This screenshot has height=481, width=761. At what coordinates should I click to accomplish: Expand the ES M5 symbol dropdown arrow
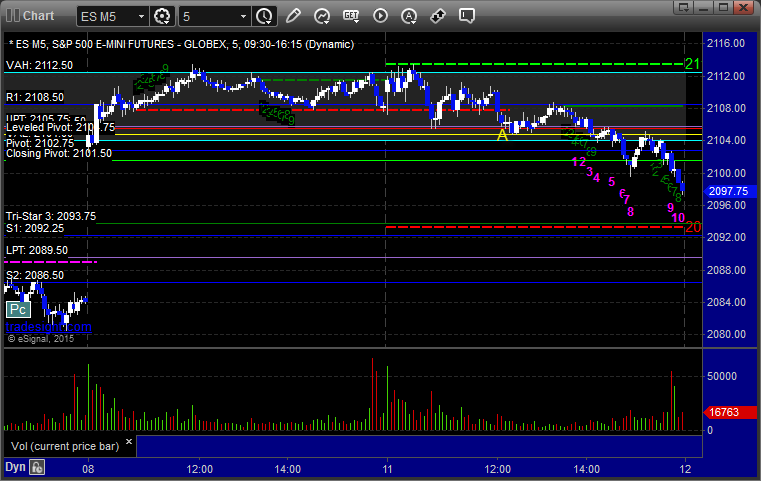pyautogui.click(x=141, y=17)
